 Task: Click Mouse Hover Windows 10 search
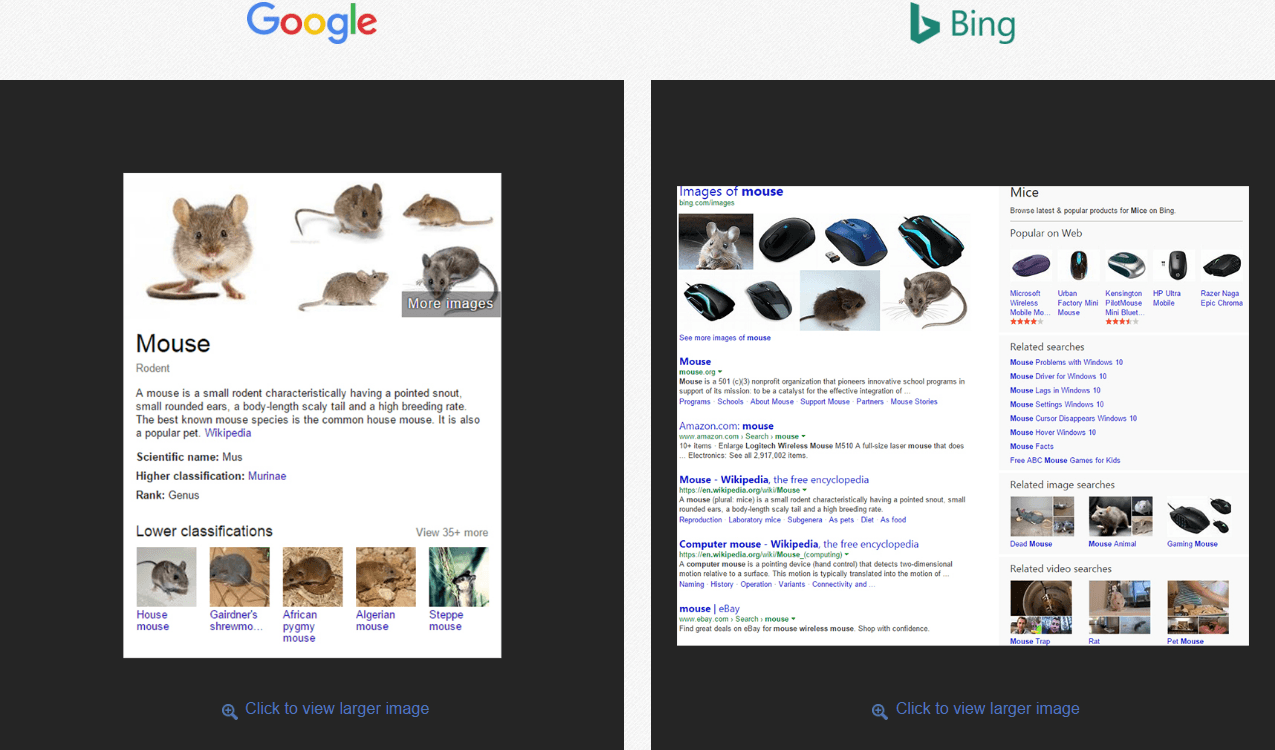point(1053,432)
